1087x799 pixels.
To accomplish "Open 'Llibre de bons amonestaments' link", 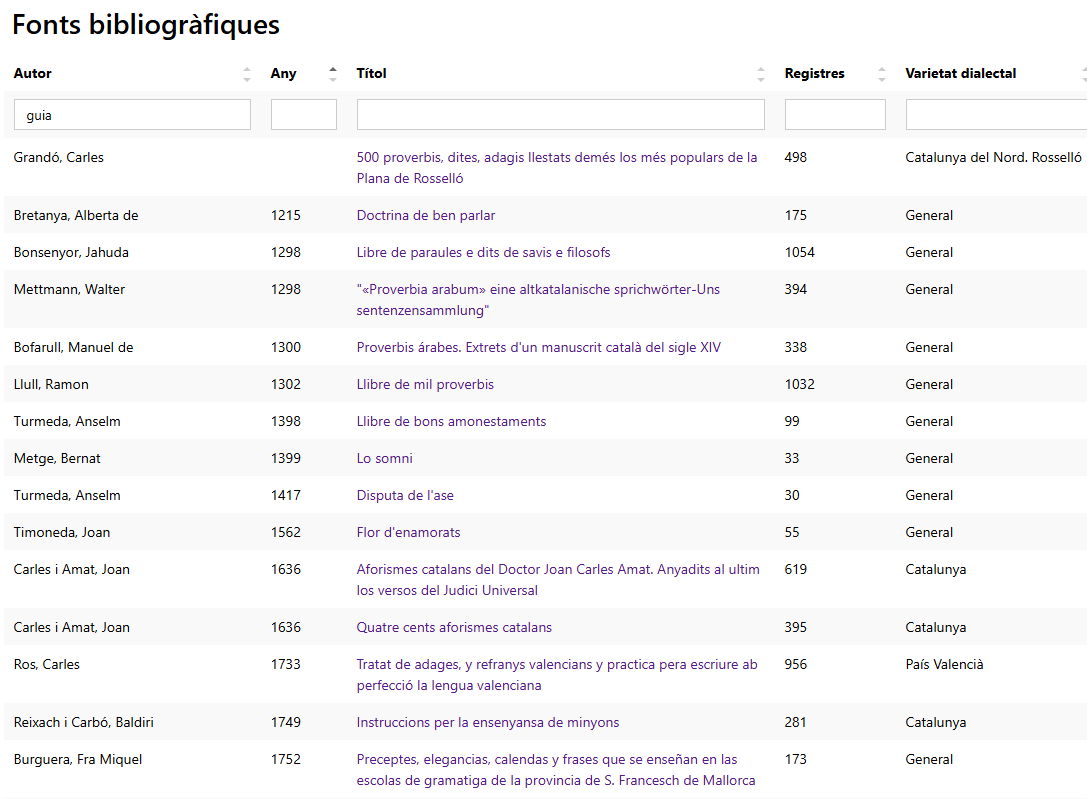I will pyautogui.click(x=451, y=421).
